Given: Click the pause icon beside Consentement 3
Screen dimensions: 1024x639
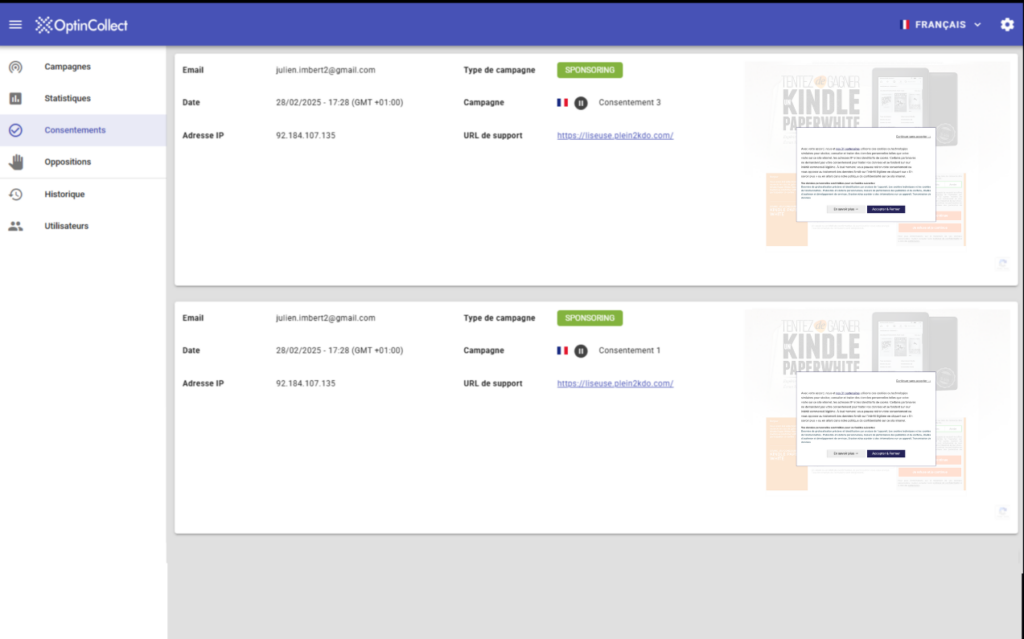Looking at the screenshot, I should point(581,103).
